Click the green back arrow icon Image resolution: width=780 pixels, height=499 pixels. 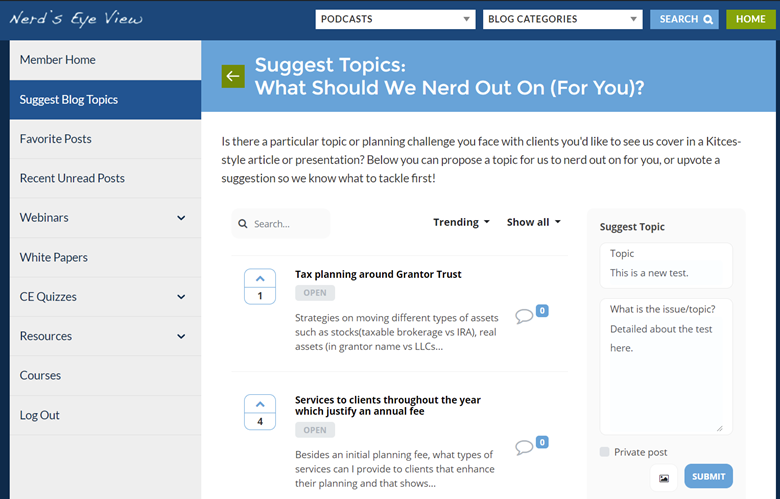(233, 76)
